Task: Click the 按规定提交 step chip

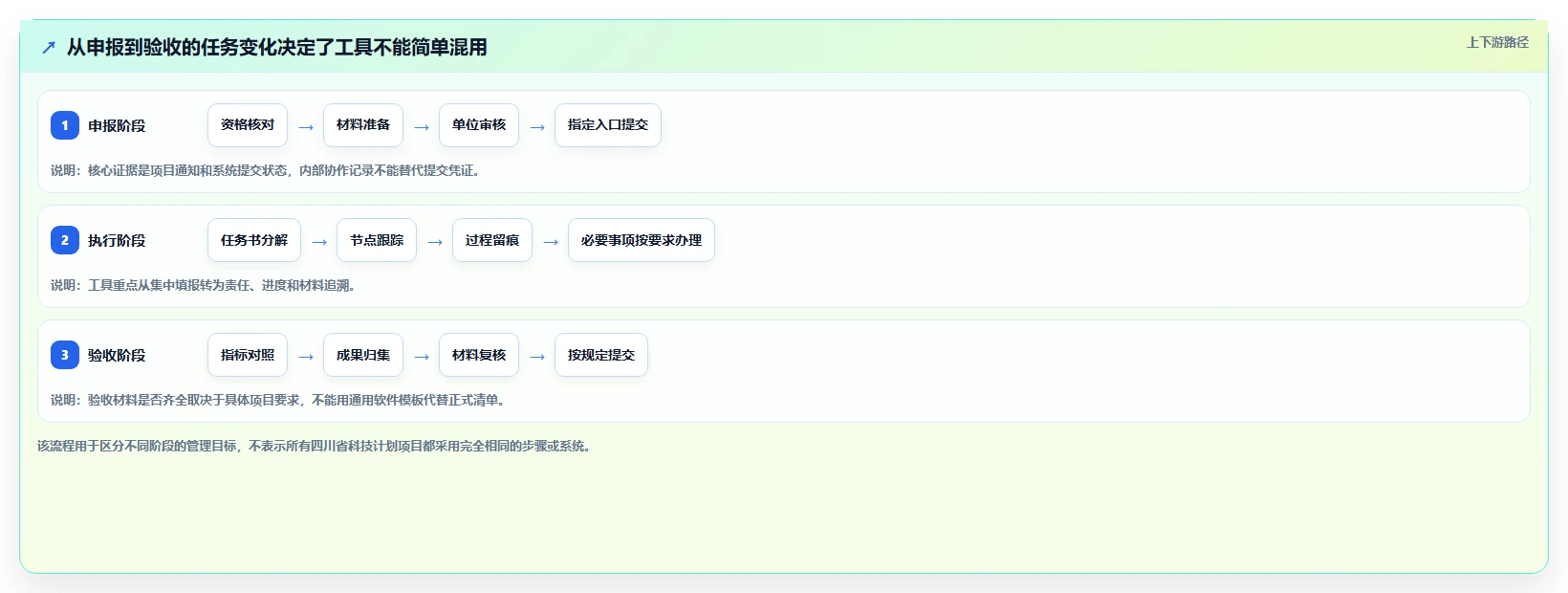Action: (601, 355)
